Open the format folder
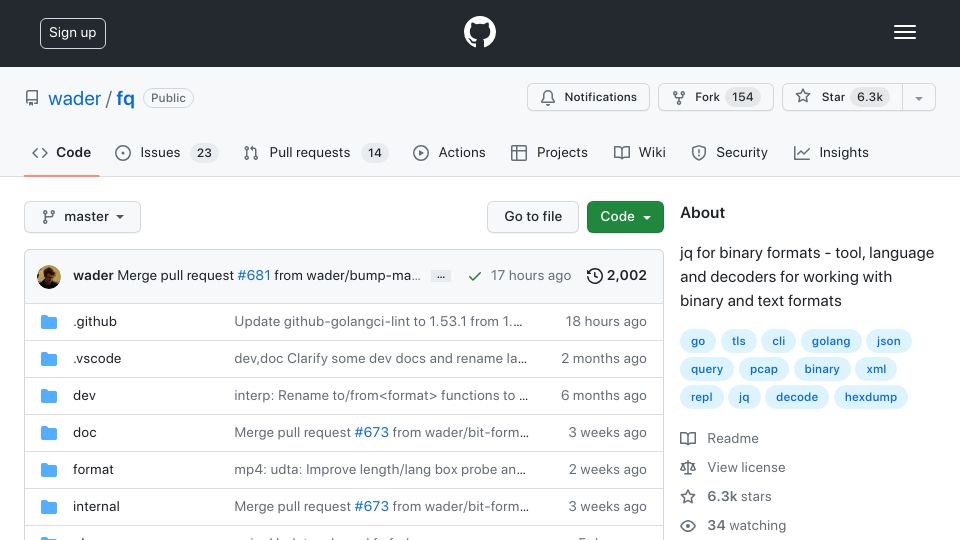The height and width of the screenshot is (540, 960). [x=93, y=470]
